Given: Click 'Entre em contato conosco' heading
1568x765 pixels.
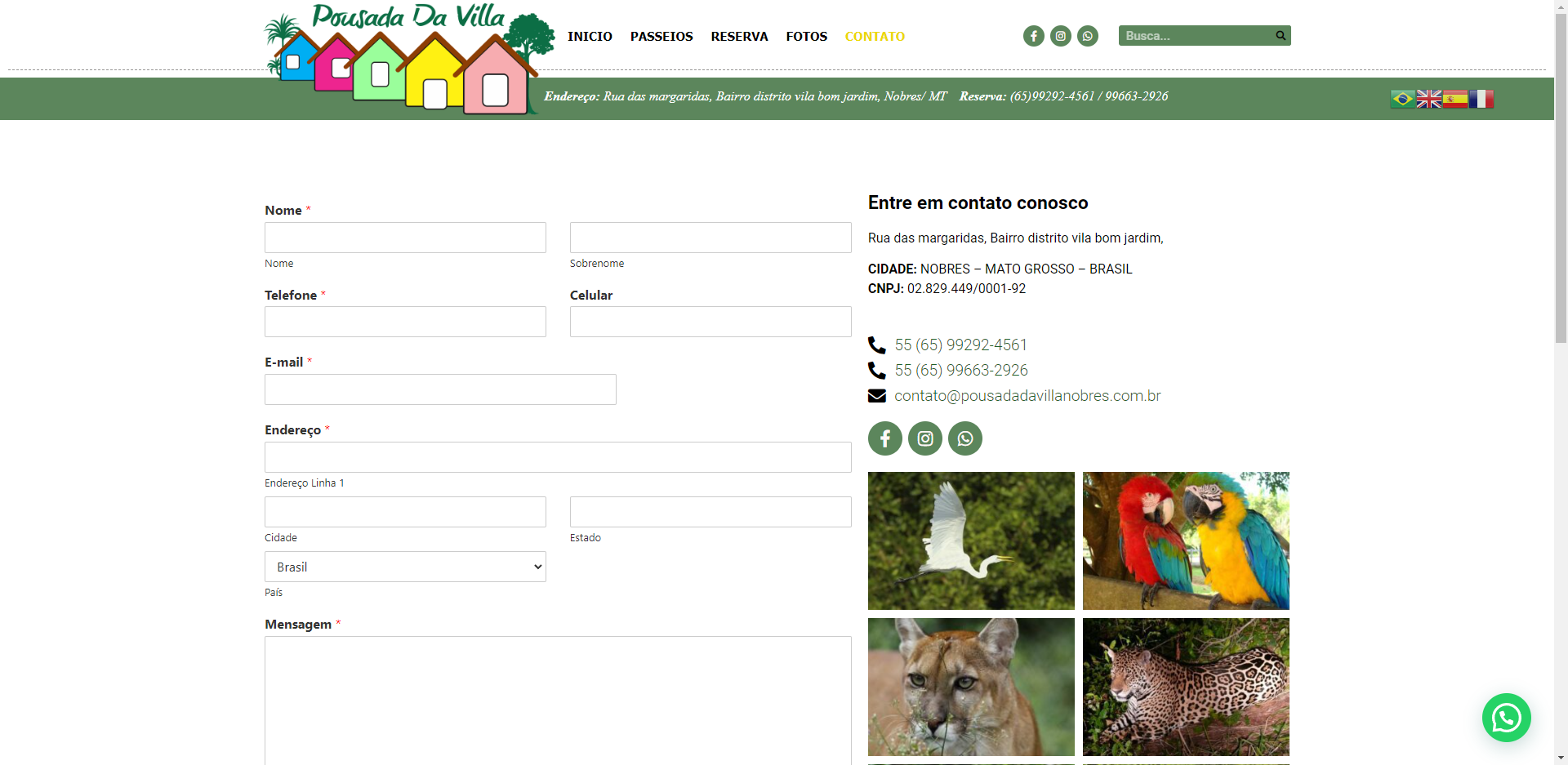Looking at the screenshot, I should pos(978,202).
